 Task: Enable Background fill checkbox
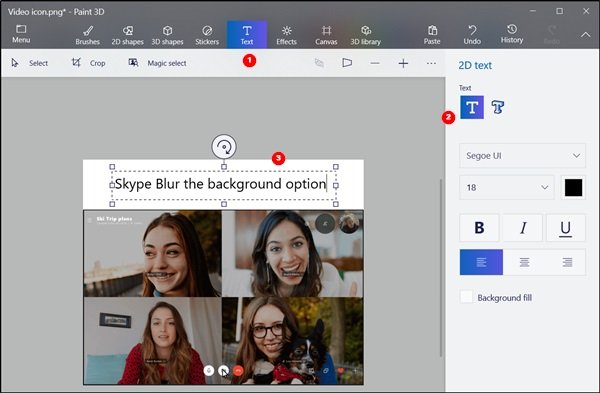(466, 297)
